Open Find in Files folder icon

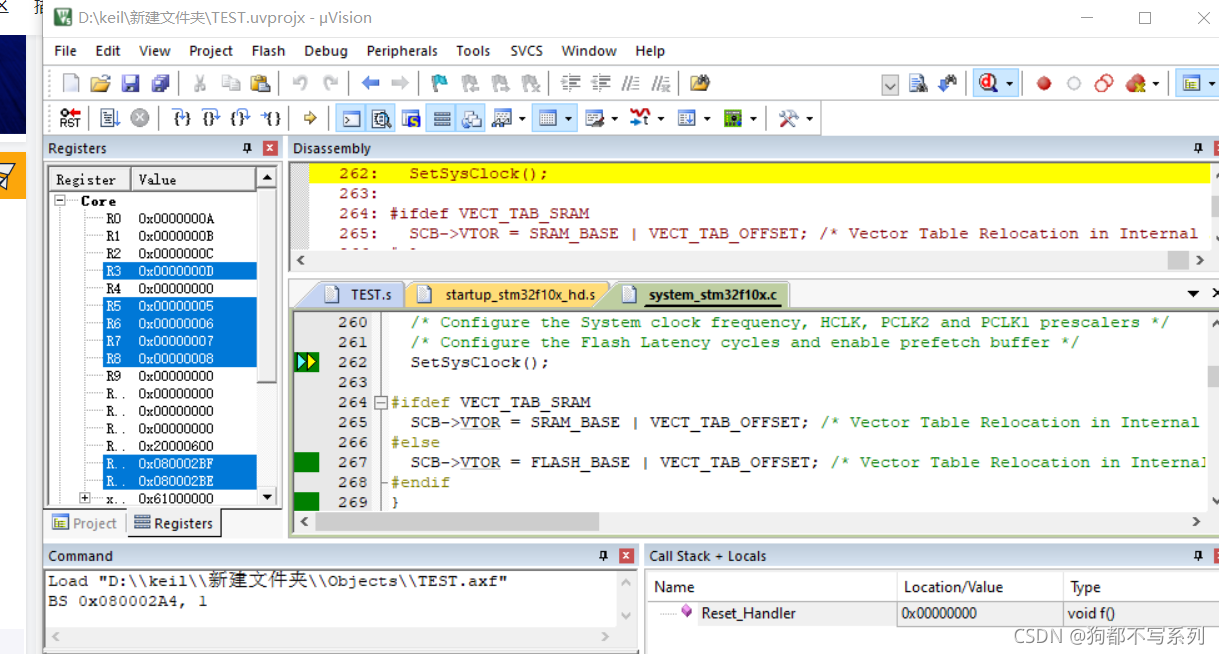coord(700,83)
